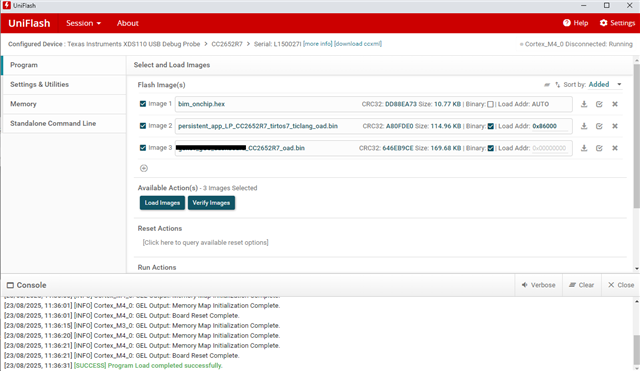640x371 pixels.
Task: Clear the console output
Action: [581, 285]
